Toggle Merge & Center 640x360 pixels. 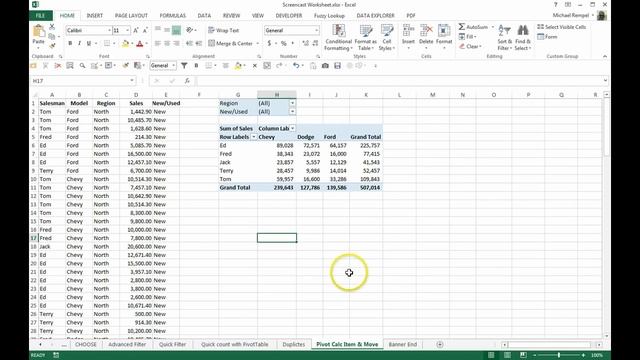click(x=231, y=43)
